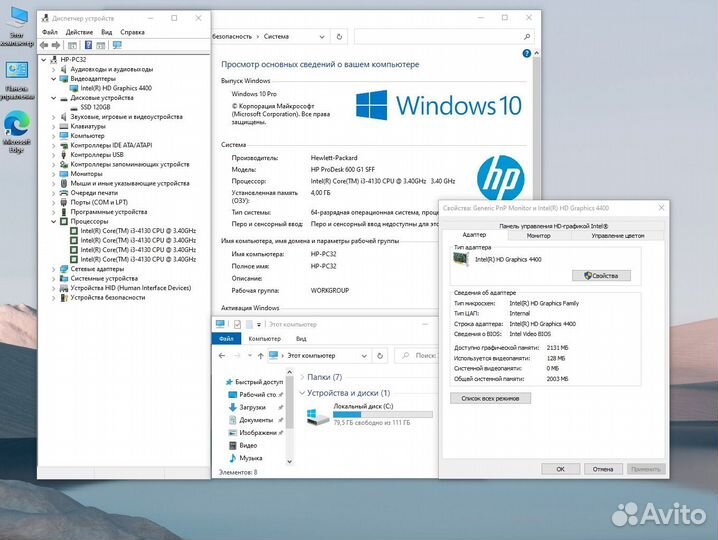This screenshot has height=540, width=718.
Task: Expand Аудиовходы и аудиовыходы node
Action: coord(54,69)
